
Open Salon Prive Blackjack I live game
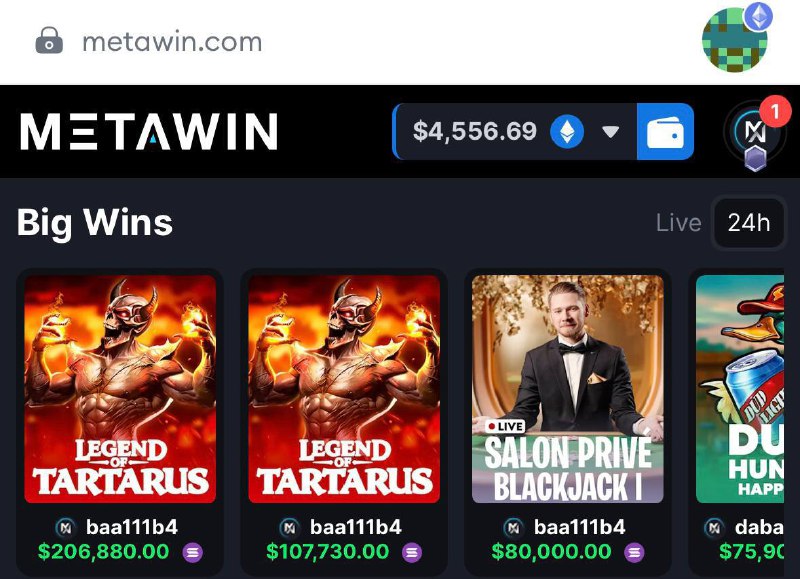tap(568, 389)
